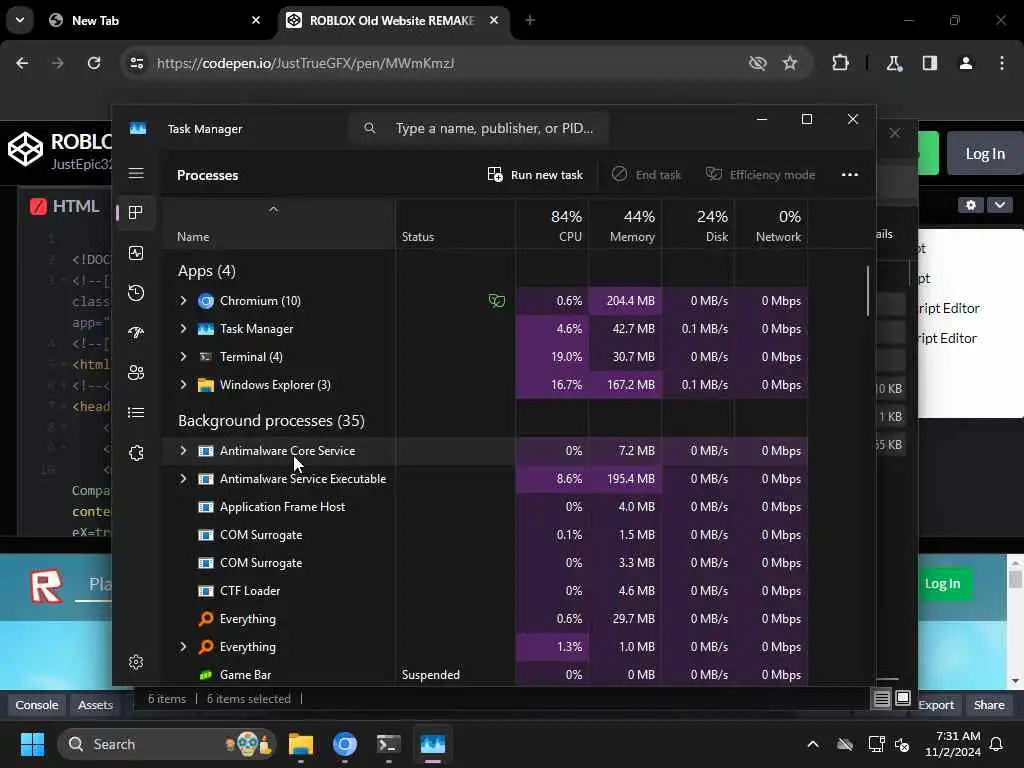The width and height of the screenshot is (1024, 768).
Task: Expand the Windows Explorer (3) process group
Action: point(184,385)
